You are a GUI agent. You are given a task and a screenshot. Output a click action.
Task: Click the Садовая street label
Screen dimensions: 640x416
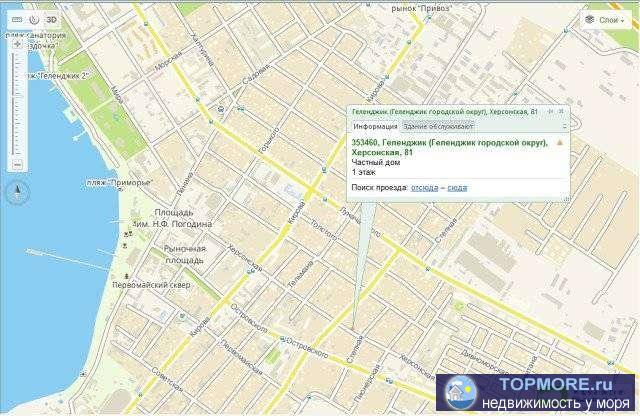click(x=256, y=74)
